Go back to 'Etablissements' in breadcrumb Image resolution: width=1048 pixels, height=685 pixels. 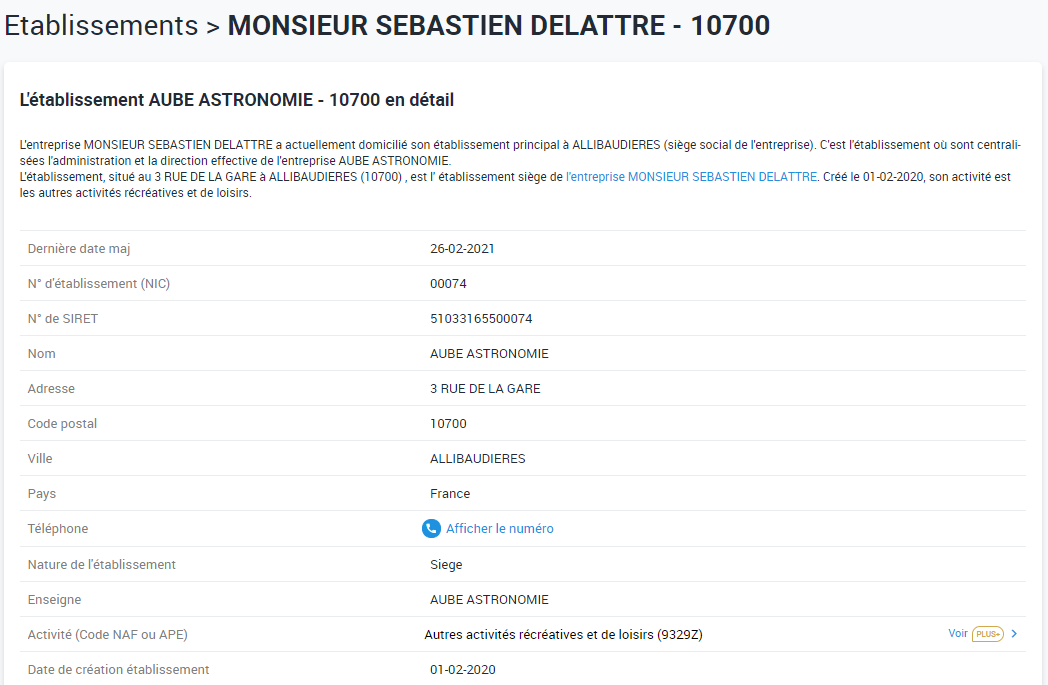coord(101,26)
